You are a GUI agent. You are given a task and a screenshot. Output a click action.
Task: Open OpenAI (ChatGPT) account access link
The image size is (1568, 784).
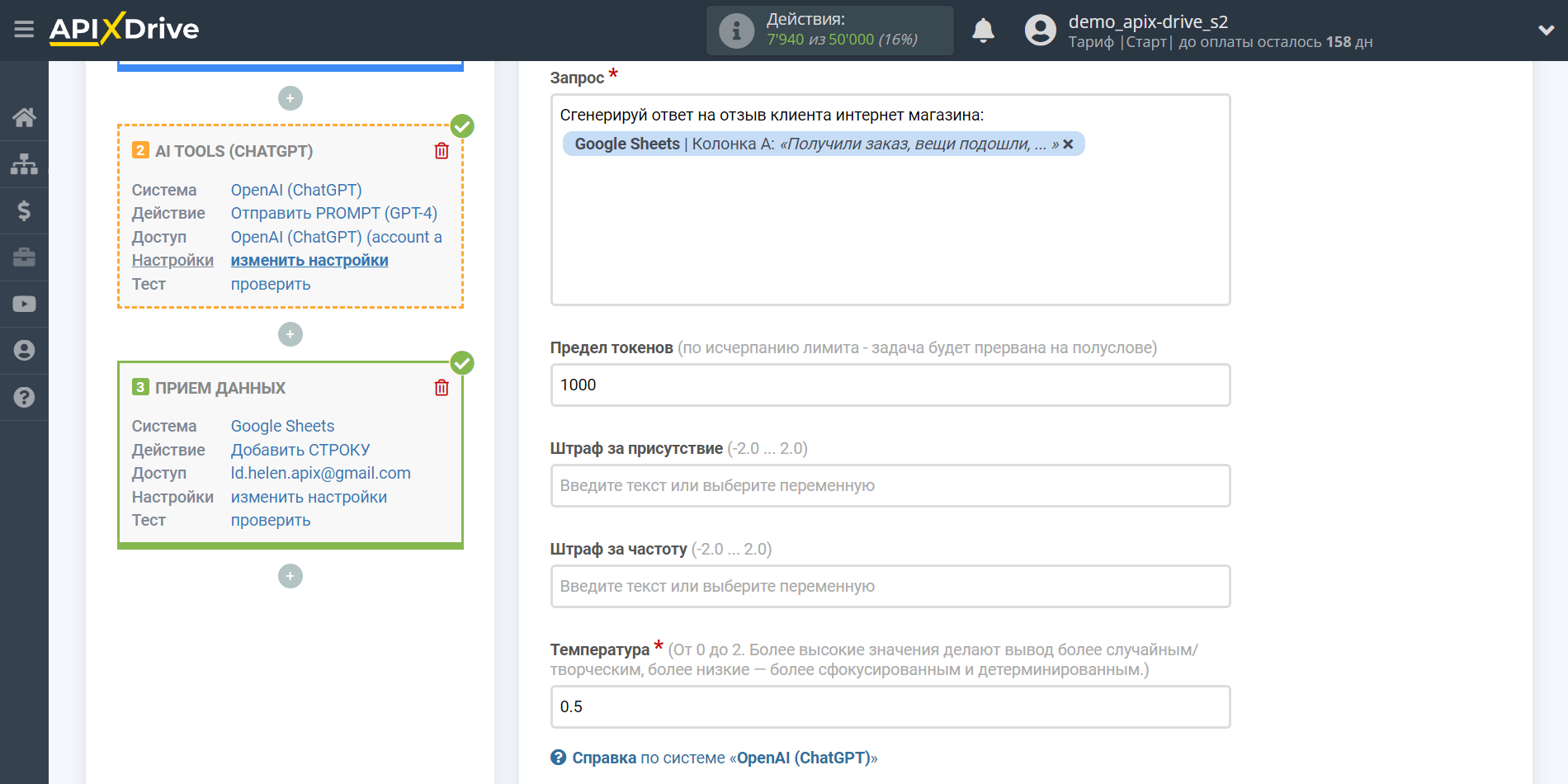(x=337, y=237)
